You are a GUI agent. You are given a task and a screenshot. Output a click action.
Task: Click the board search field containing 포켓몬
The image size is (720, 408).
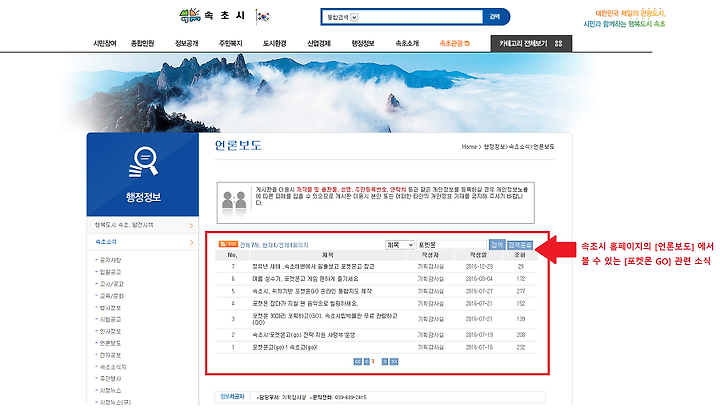pyautogui.click(x=451, y=245)
